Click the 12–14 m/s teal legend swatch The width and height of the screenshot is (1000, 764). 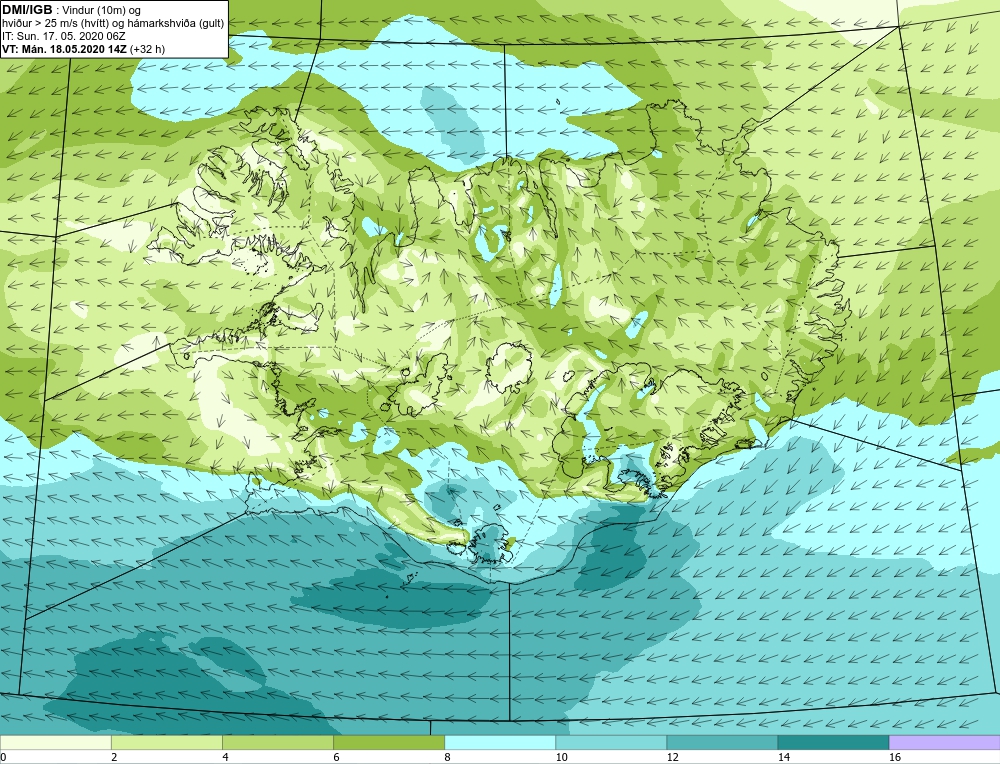[x=721, y=742]
